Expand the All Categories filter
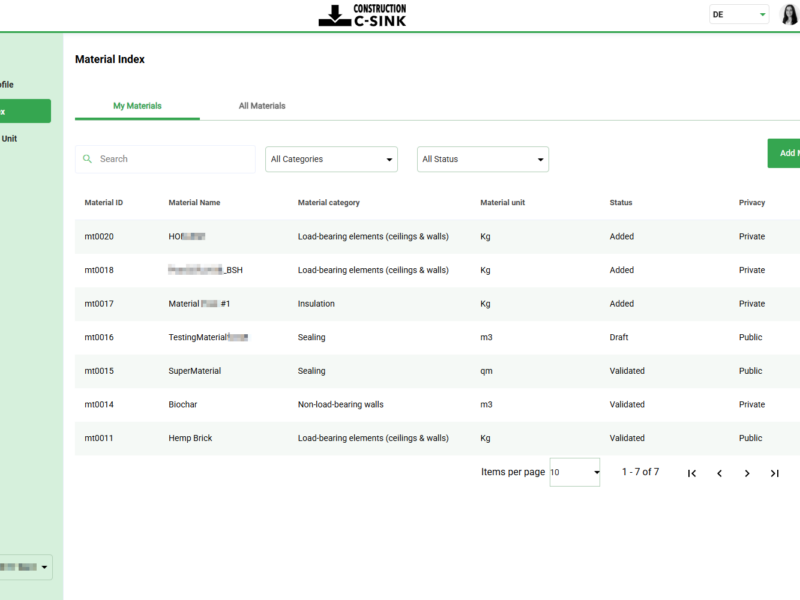Image resolution: width=800 pixels, height=600 pixels. coord(331,159)
